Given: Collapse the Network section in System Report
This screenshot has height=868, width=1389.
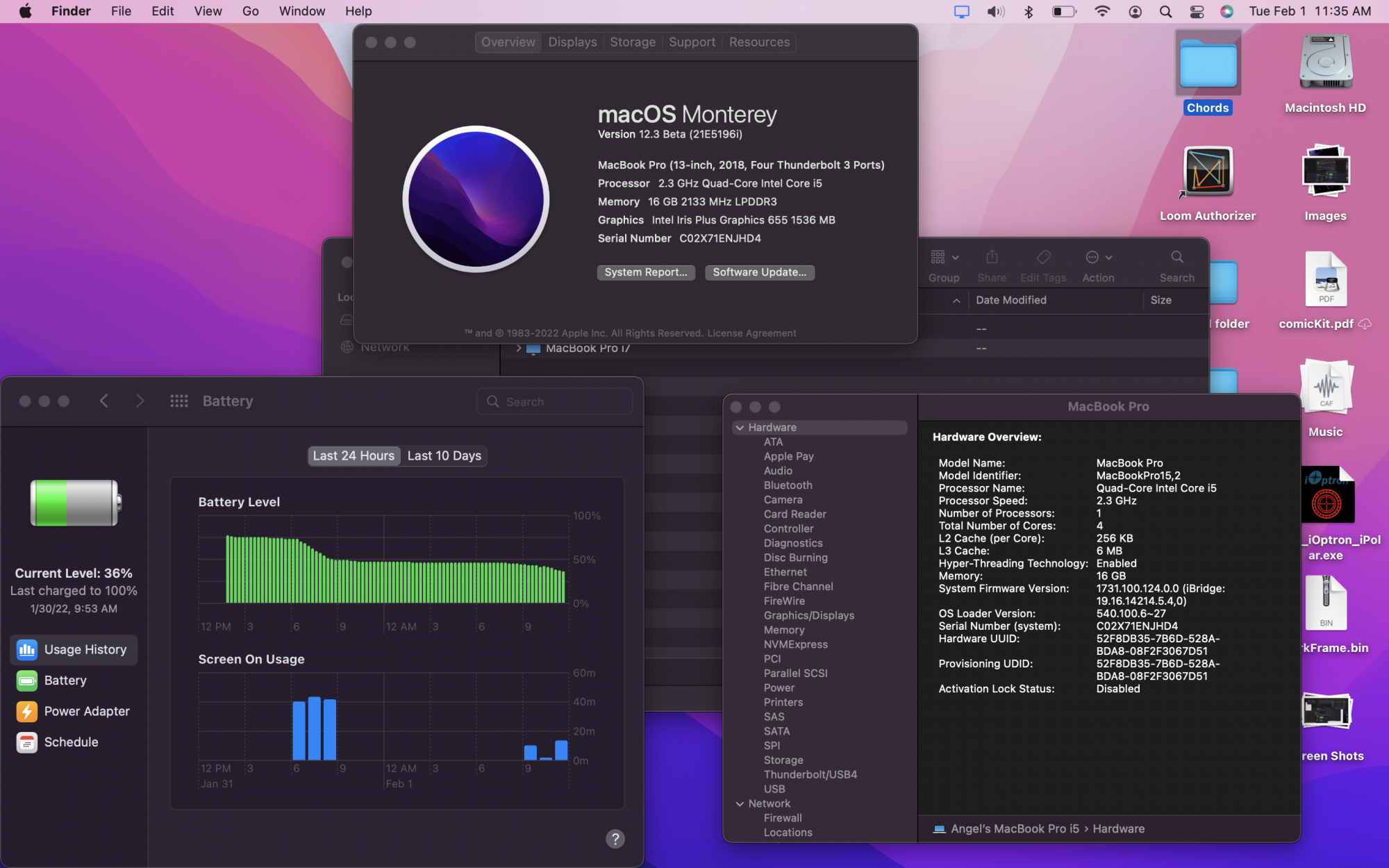Looking at the screenshot, I should [x=740, y=803].
